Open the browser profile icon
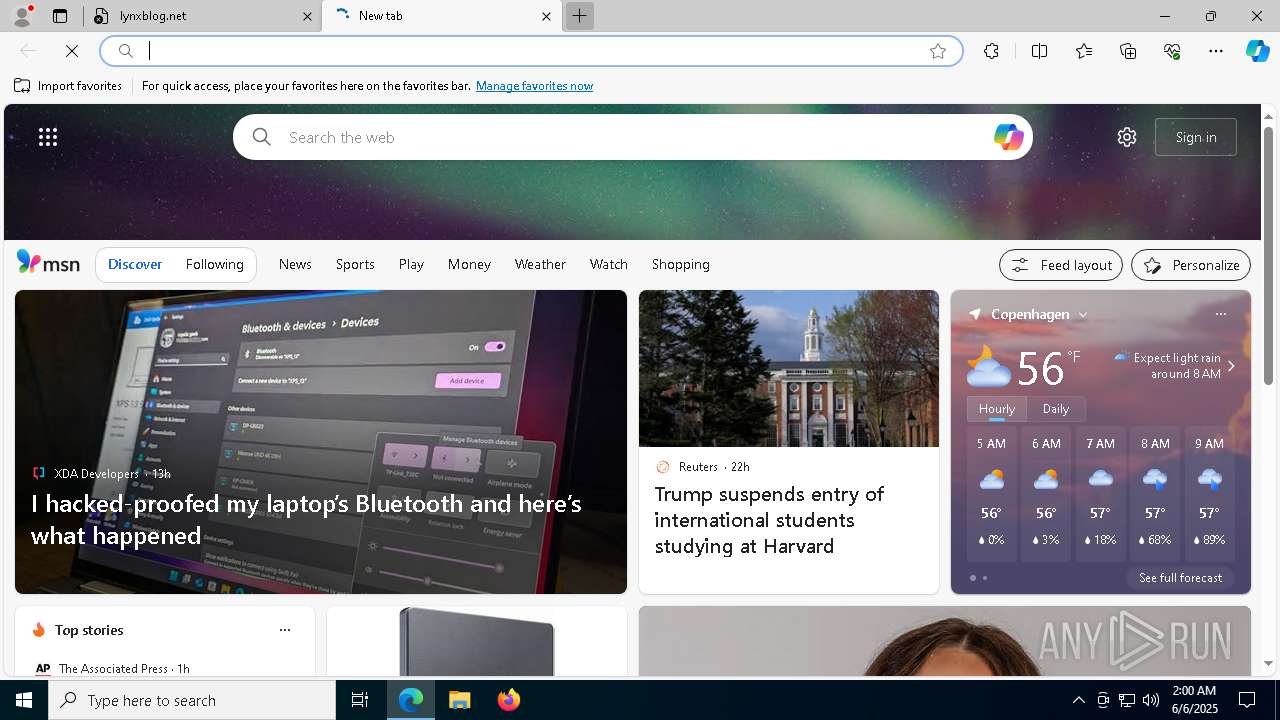Screen dimensions: 1280x720 coord(22,16)
